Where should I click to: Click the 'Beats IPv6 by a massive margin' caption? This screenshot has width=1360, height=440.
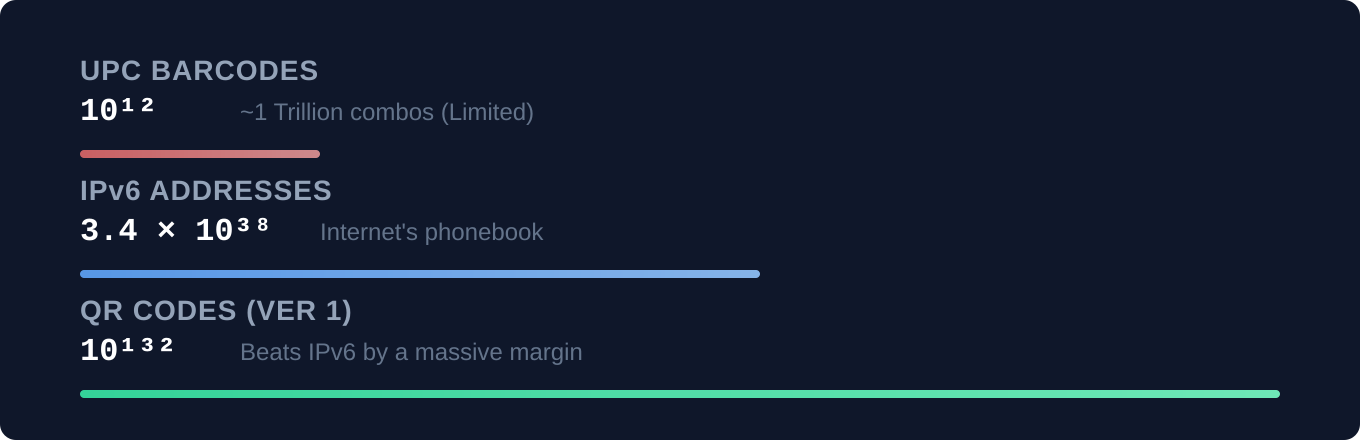411,352
